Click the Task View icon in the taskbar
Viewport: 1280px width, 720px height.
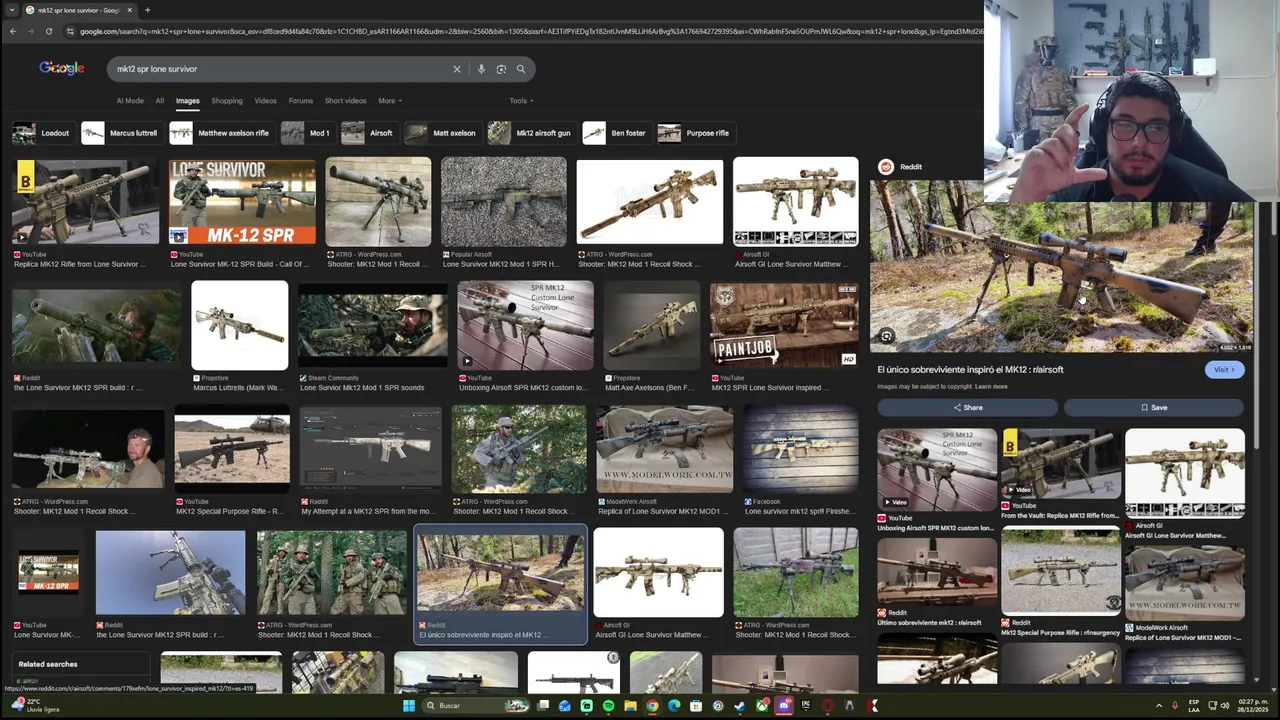point(543,706)
